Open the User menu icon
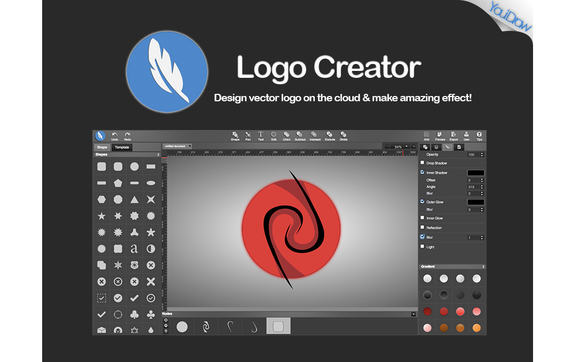The height and width of the screenshot is (362, 580). (x=466, y=136)
